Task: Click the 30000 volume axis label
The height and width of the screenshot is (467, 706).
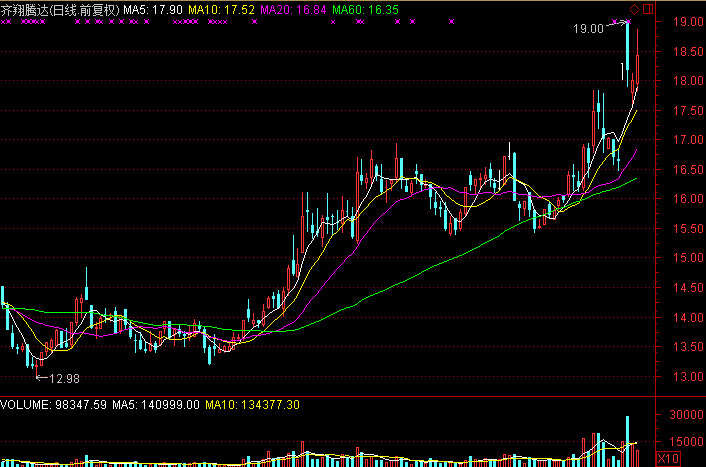Action: click(685, 416)
